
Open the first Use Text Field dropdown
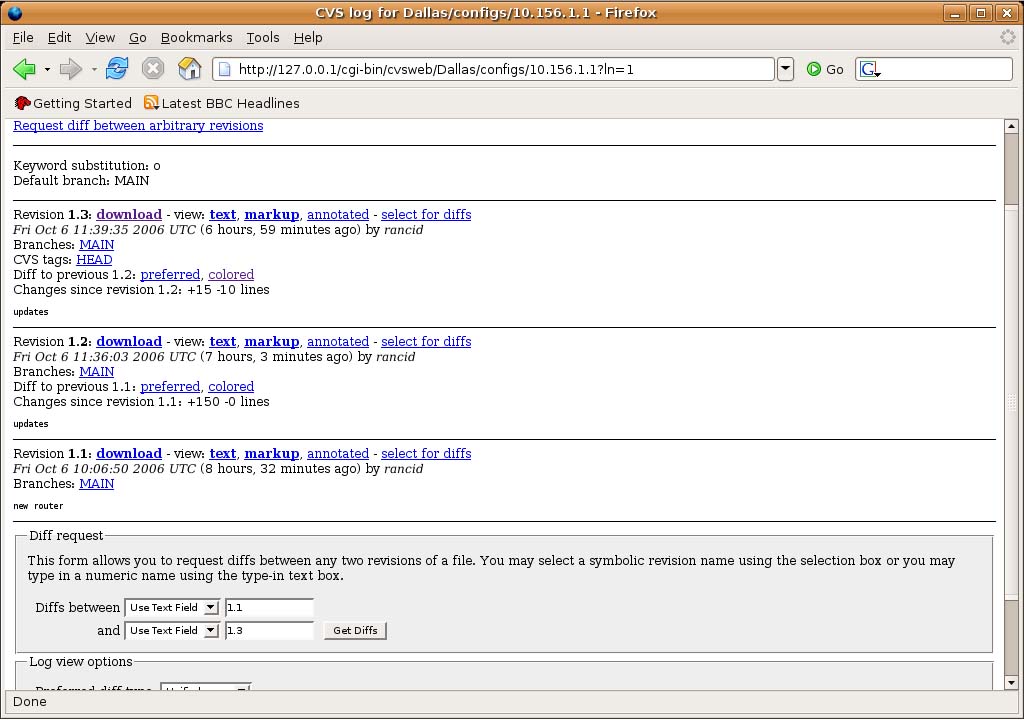[x=172, y=608]
